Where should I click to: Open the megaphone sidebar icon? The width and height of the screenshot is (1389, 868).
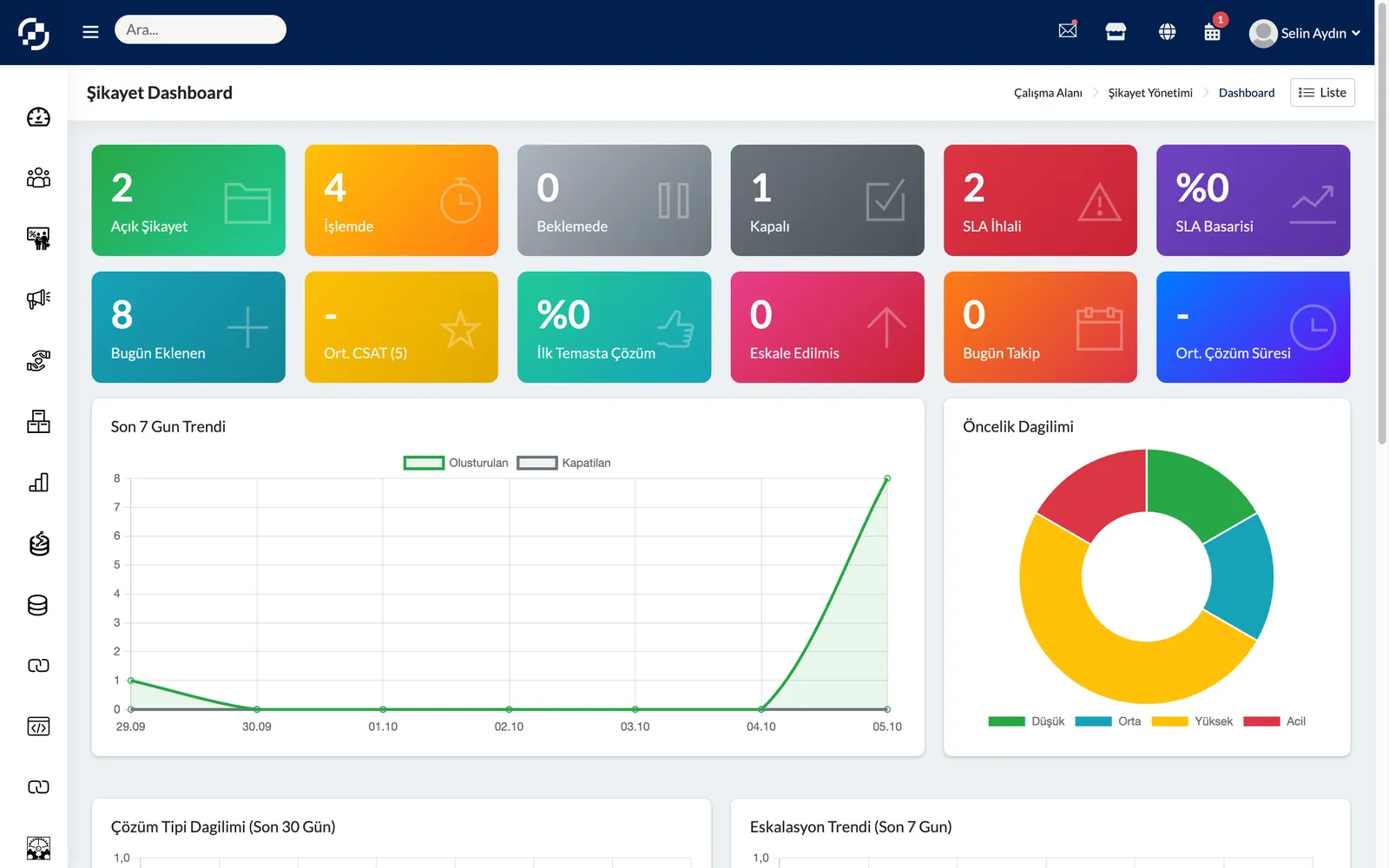tap(38, 299)
